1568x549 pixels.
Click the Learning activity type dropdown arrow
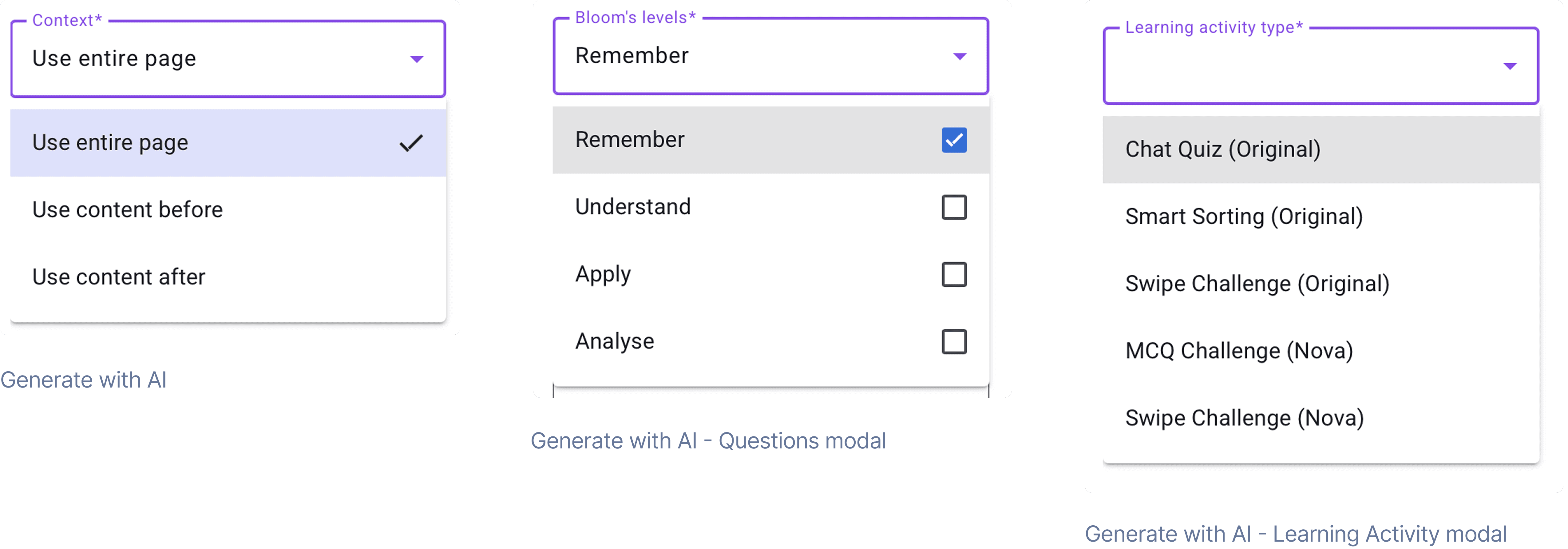point(1510,66)
